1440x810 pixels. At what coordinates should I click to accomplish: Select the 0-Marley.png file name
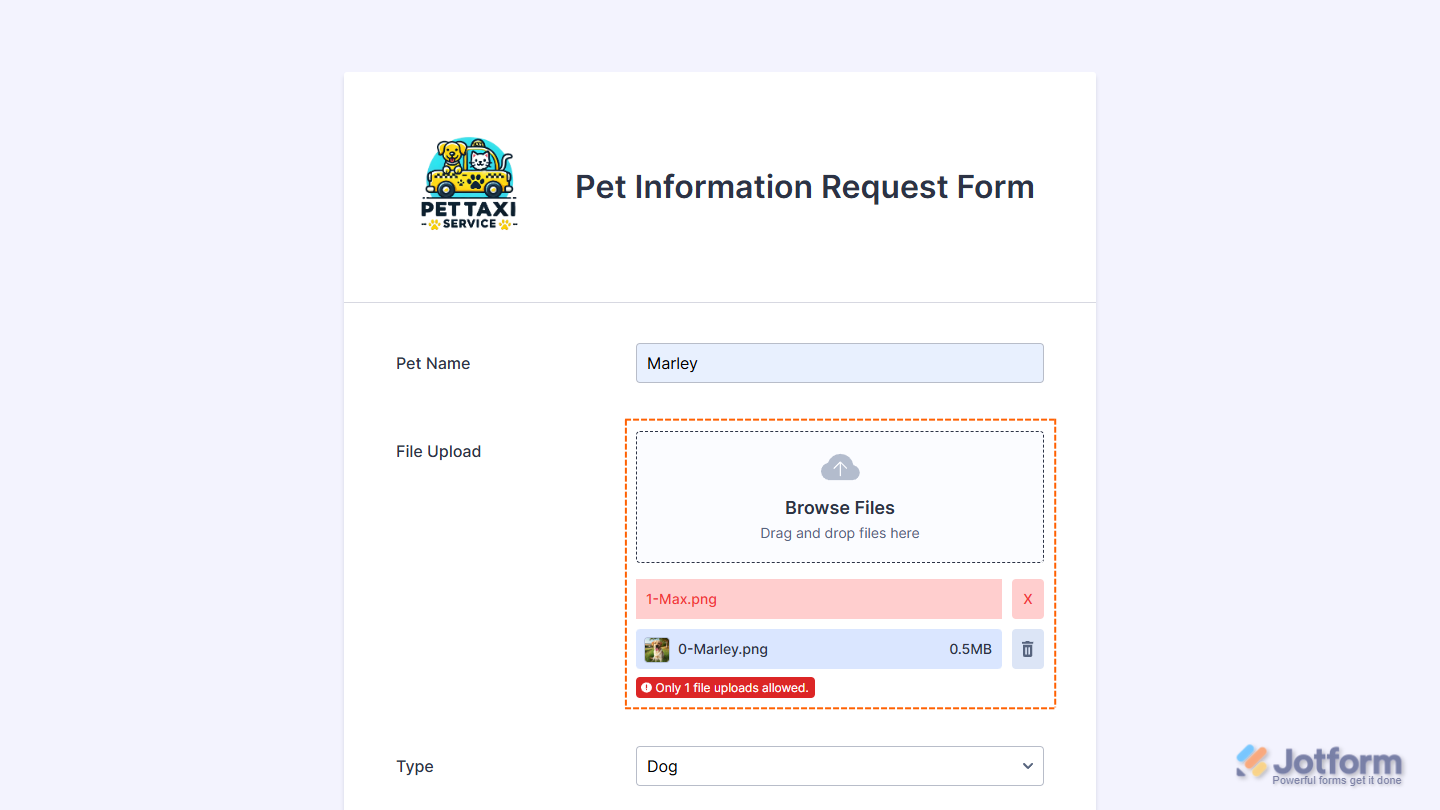click(x=723, y=649)
